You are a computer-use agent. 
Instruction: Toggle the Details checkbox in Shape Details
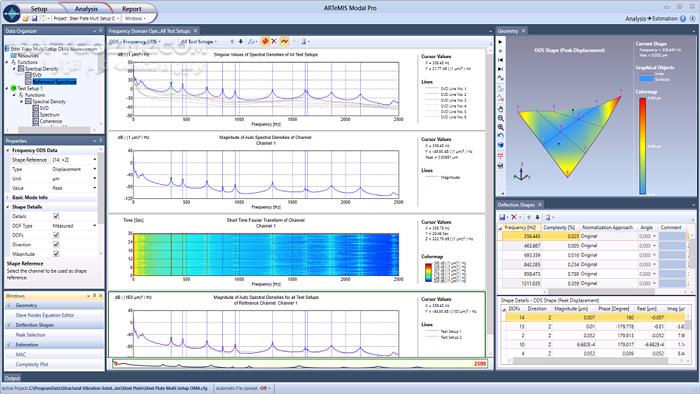tap(56, 216)
